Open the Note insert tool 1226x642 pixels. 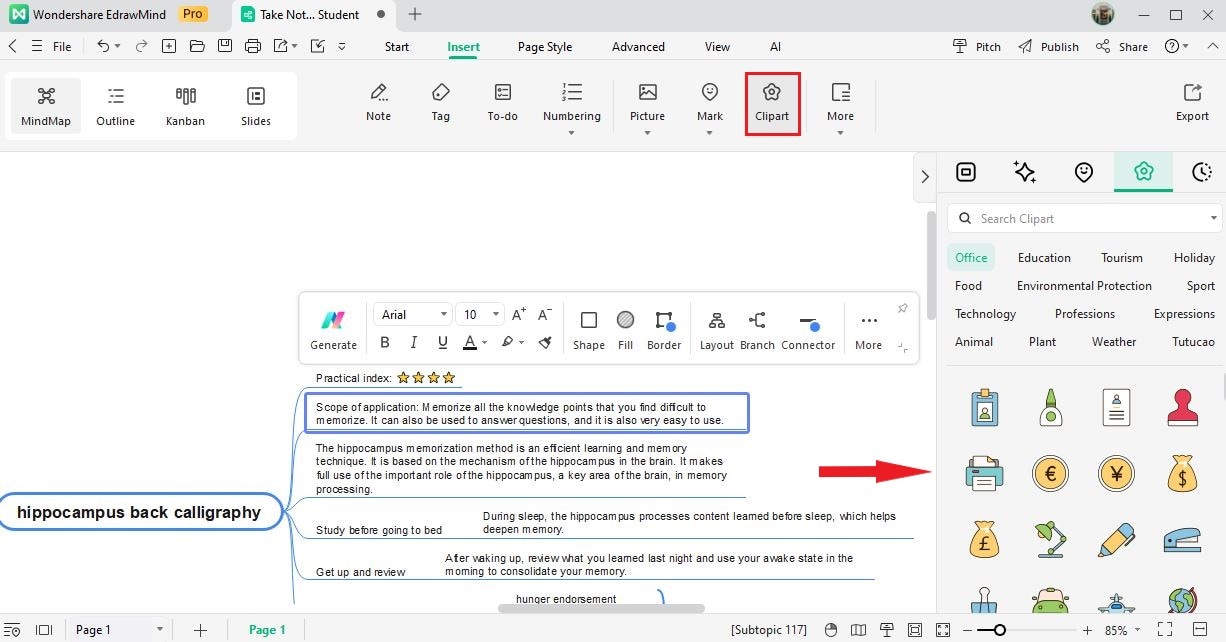[x=378, y=103]
